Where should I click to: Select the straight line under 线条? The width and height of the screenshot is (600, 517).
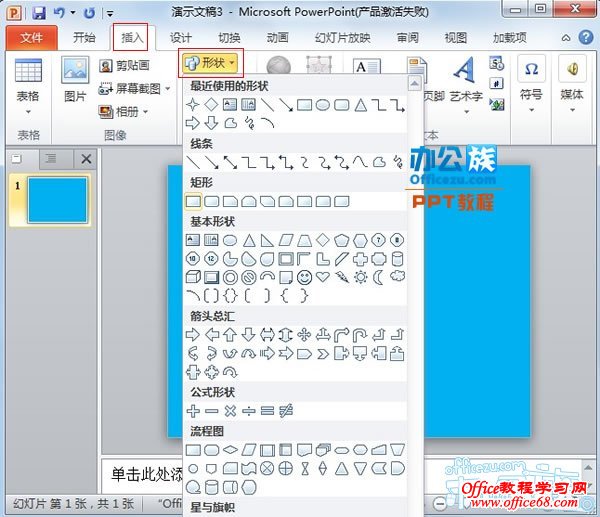tap(193, 163)
